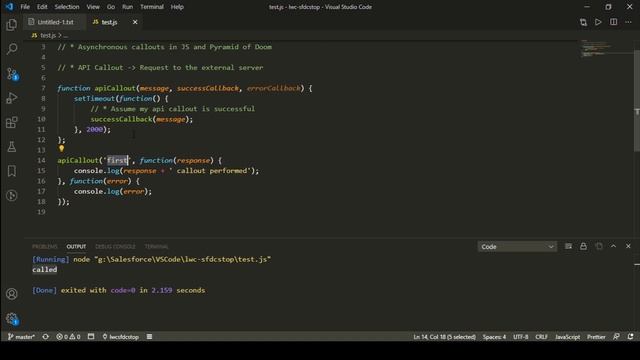Click Ln 14, Col 18 position indicator

coord(444,337)
